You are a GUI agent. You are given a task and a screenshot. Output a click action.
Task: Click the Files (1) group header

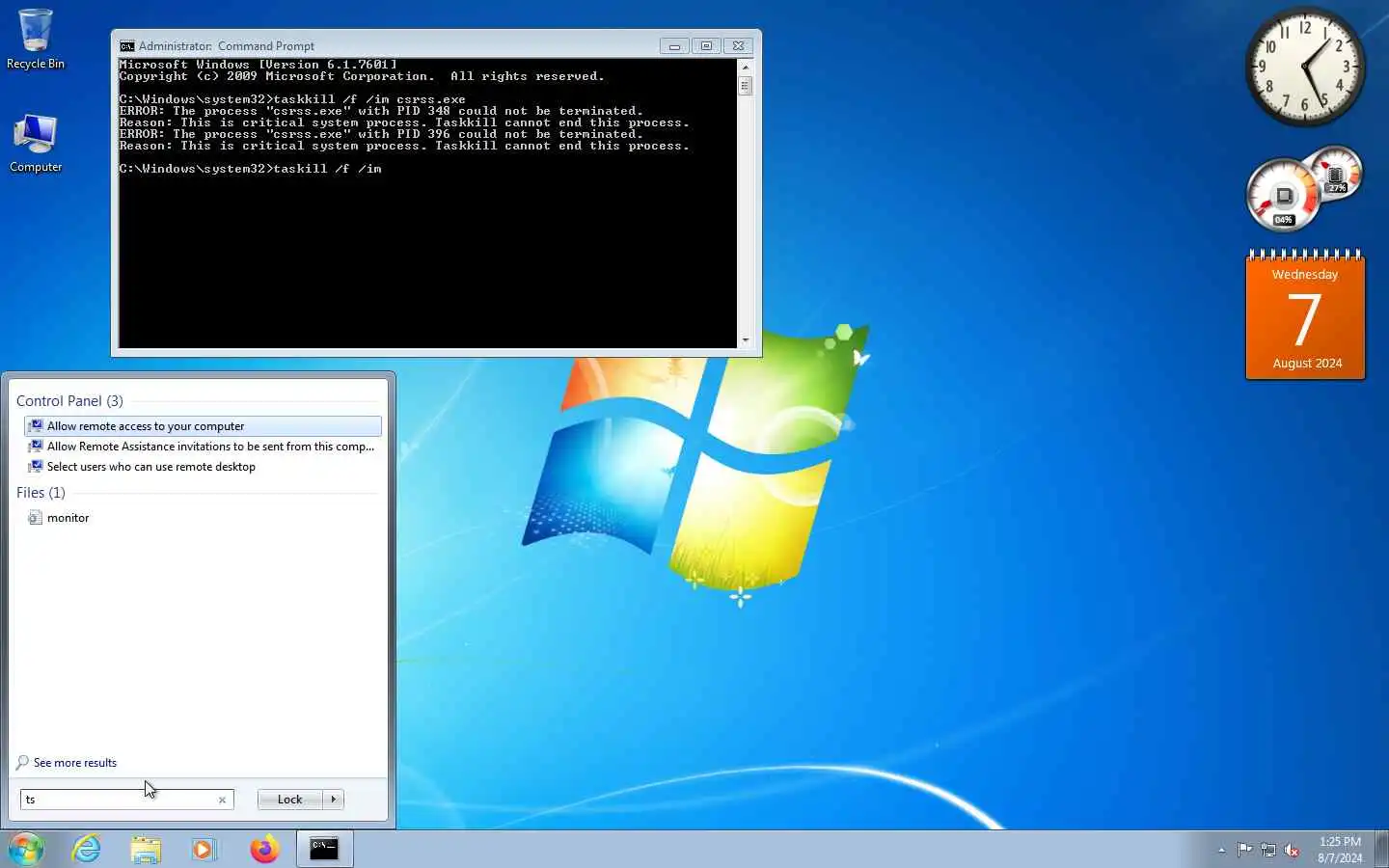pos(41,493)
